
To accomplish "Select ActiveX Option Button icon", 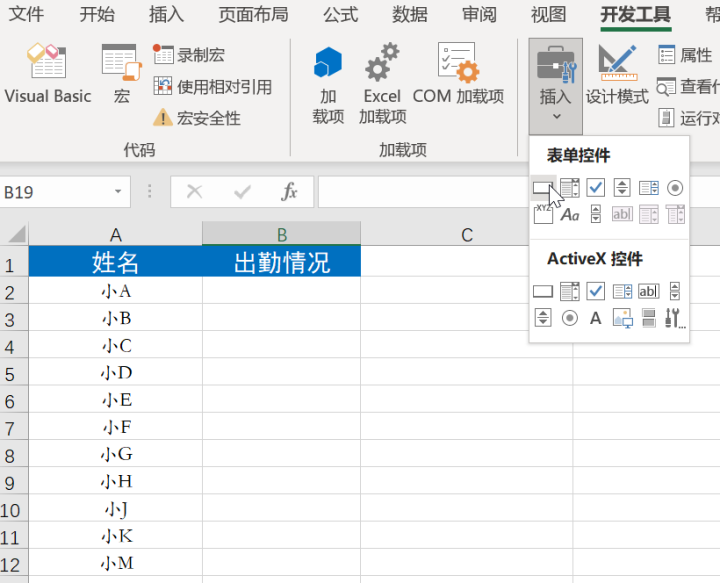I will point(569,318).
